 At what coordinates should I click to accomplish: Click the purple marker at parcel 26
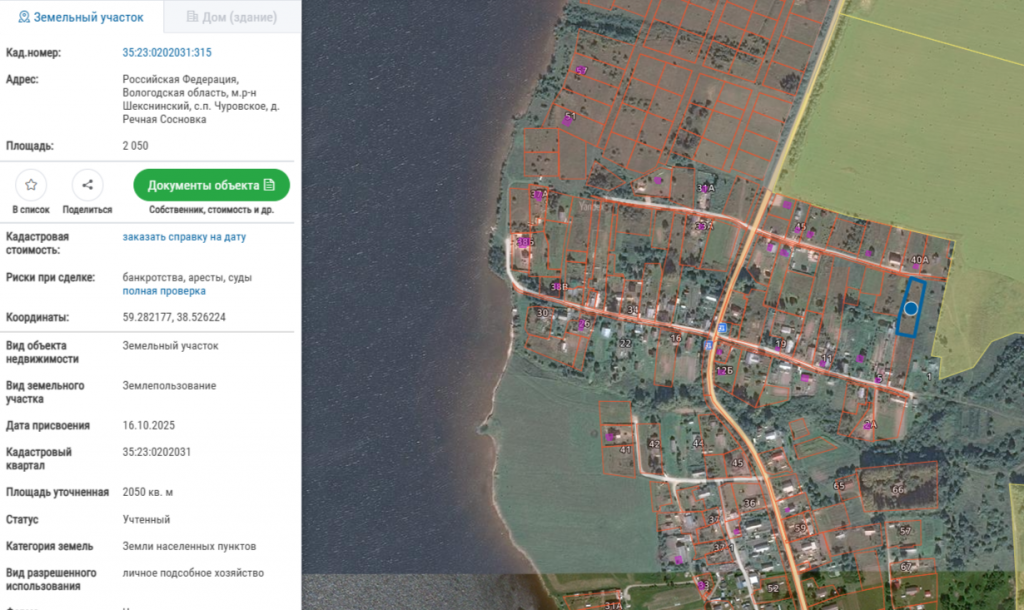click(x=581, y=325)
